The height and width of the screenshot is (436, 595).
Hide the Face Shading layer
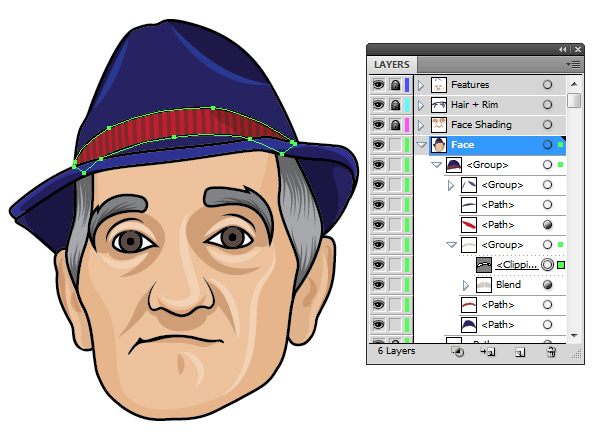(x=378, y=125)
